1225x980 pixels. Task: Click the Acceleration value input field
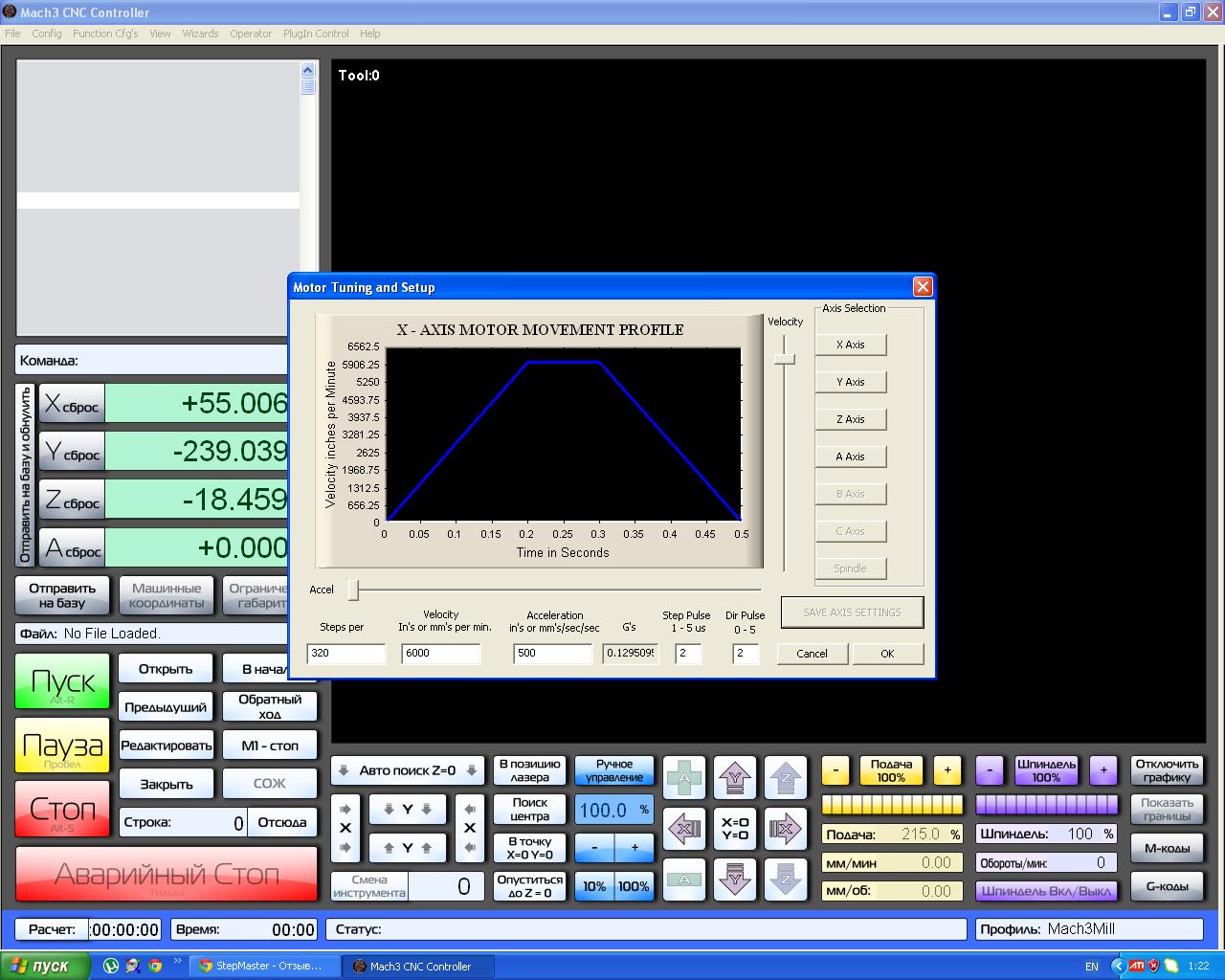[553, 654]
